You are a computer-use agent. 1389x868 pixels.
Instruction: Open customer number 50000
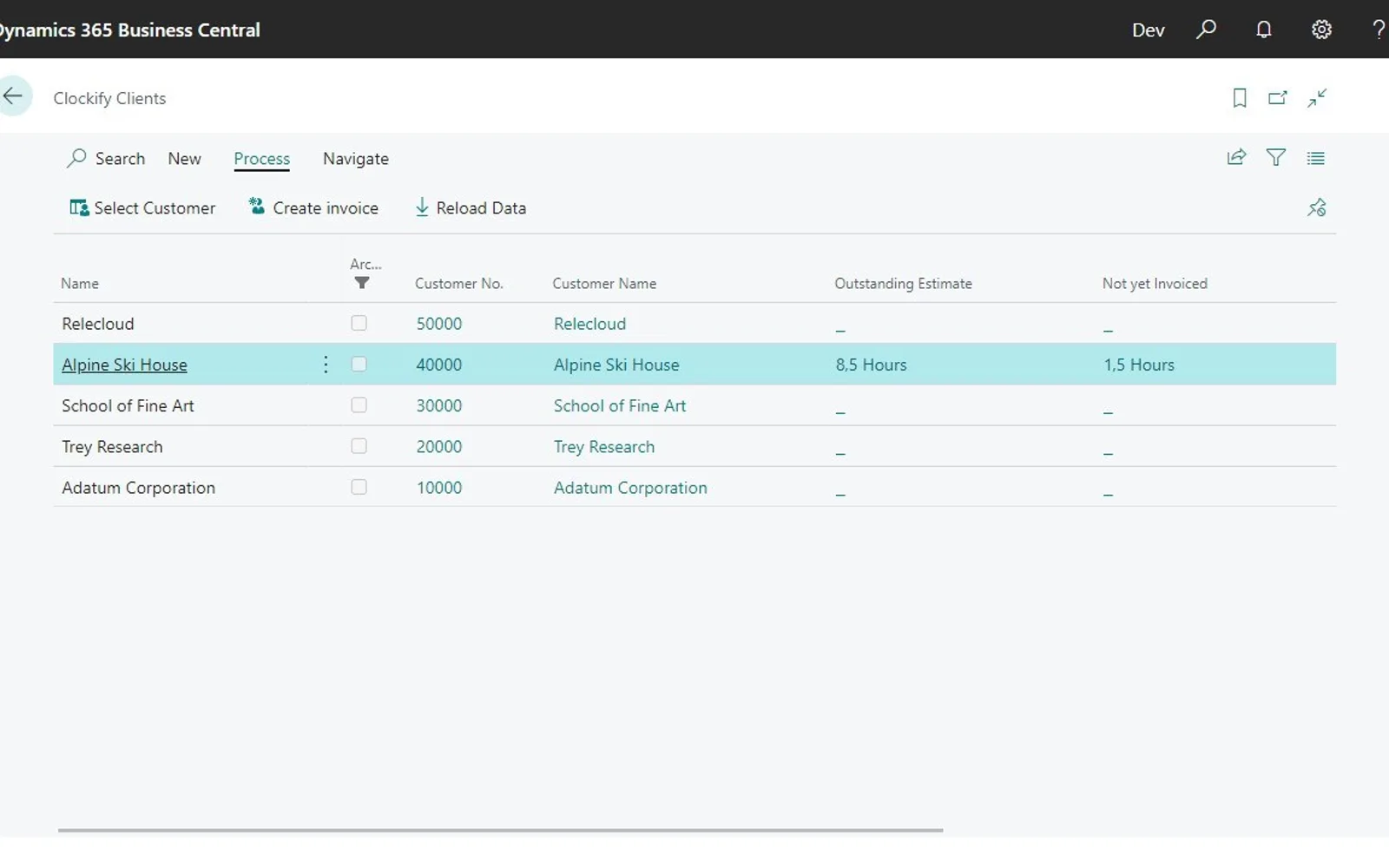[439, 324]
